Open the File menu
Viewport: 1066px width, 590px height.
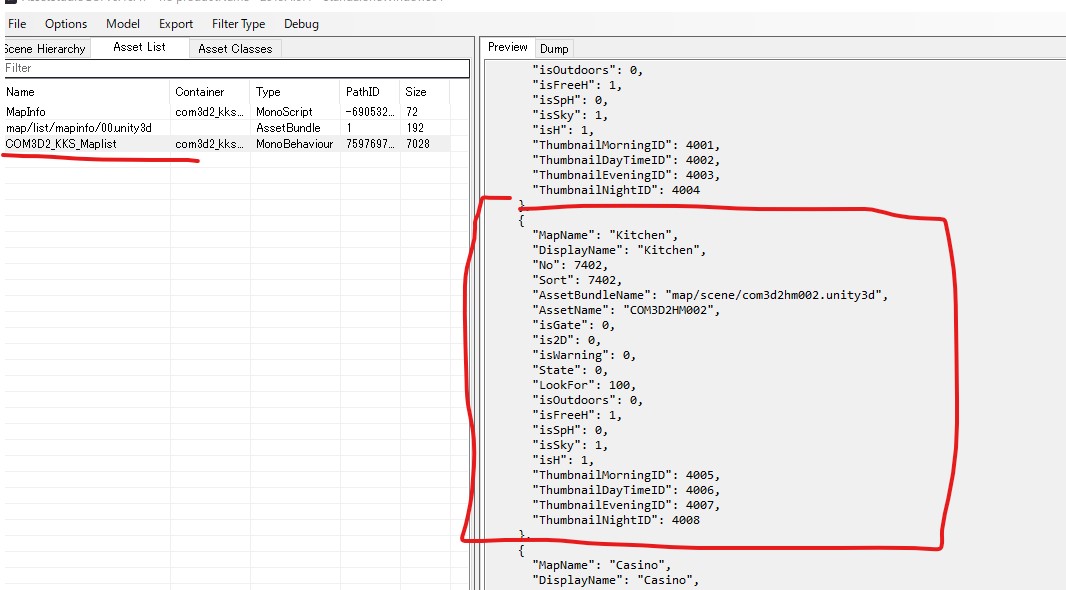pyautogui.click(x=17, y=24)
